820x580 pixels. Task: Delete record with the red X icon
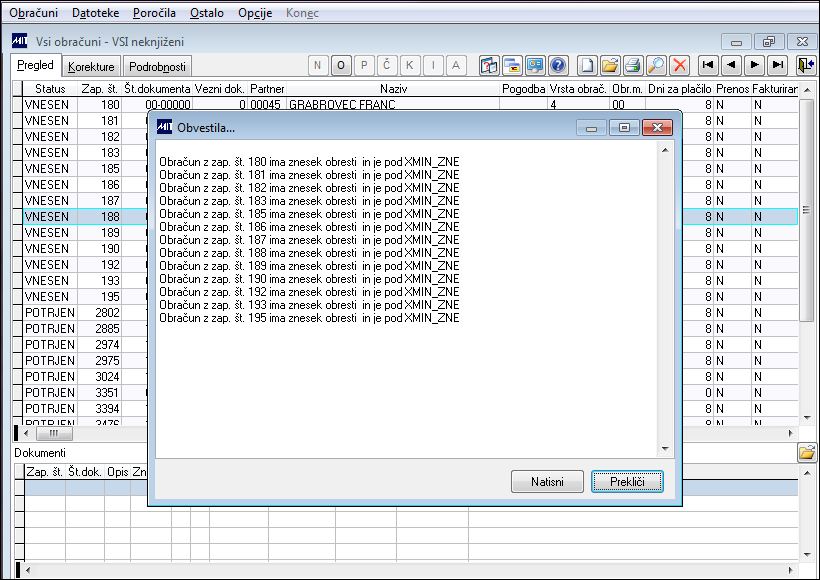click(x=679, y=65)
